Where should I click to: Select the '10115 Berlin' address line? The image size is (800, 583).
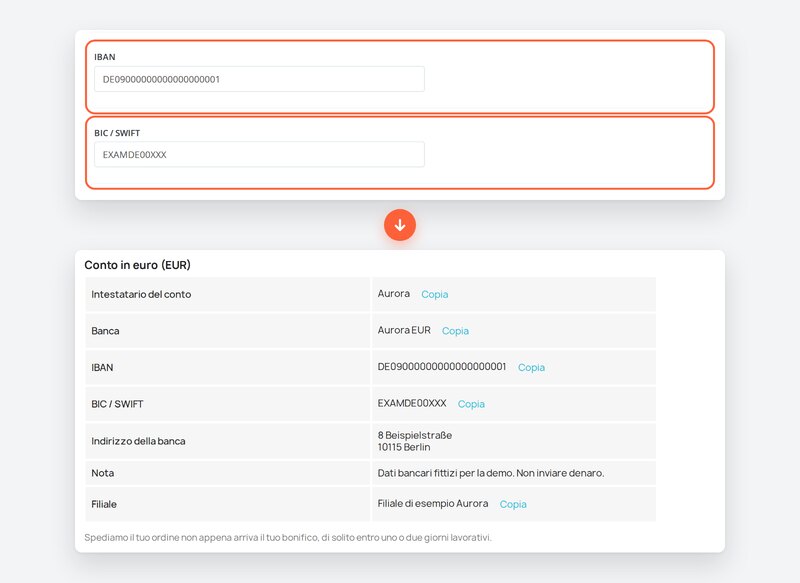click(x=404, y=447)
